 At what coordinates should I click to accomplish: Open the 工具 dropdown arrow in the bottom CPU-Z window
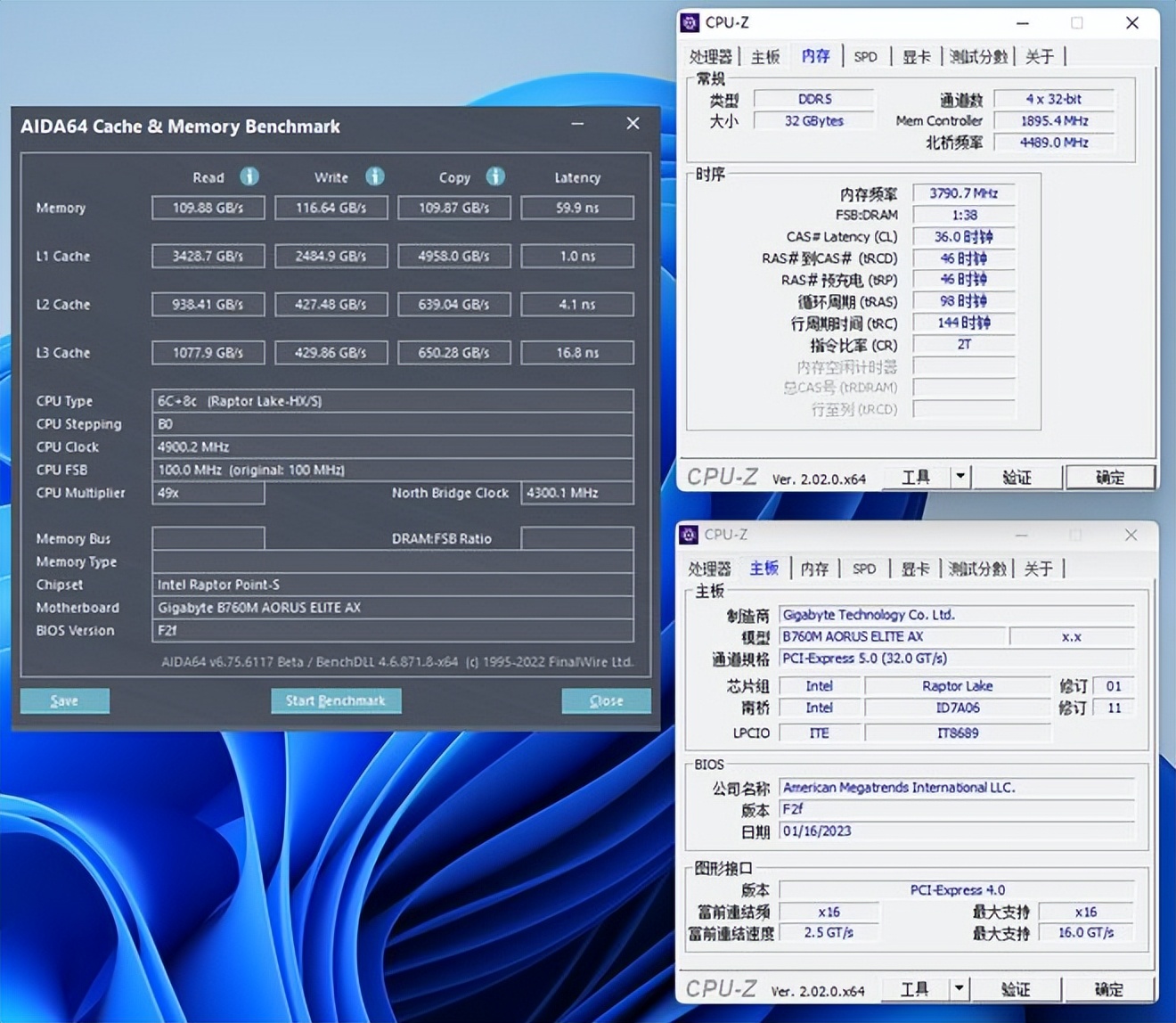(960, 989)
